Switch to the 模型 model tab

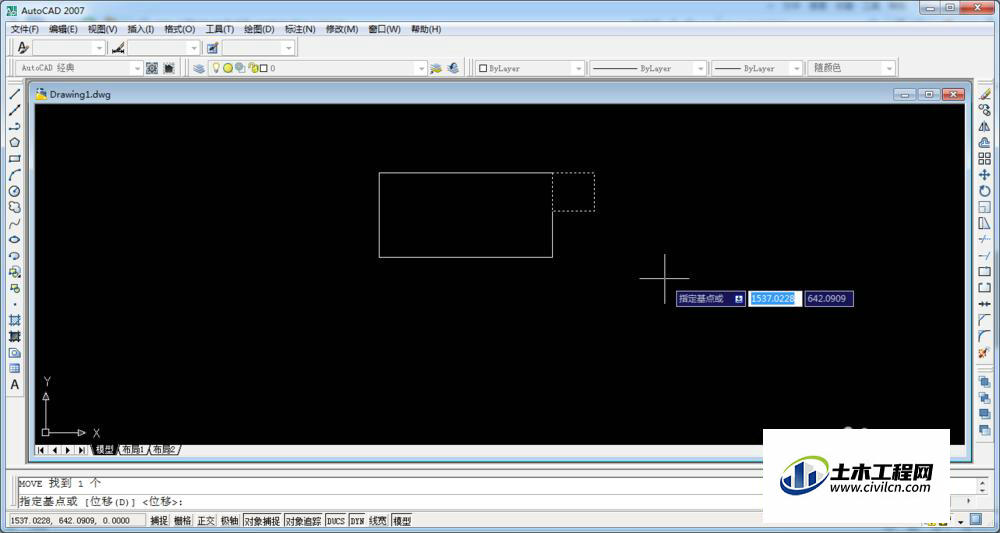click(105, 449)
